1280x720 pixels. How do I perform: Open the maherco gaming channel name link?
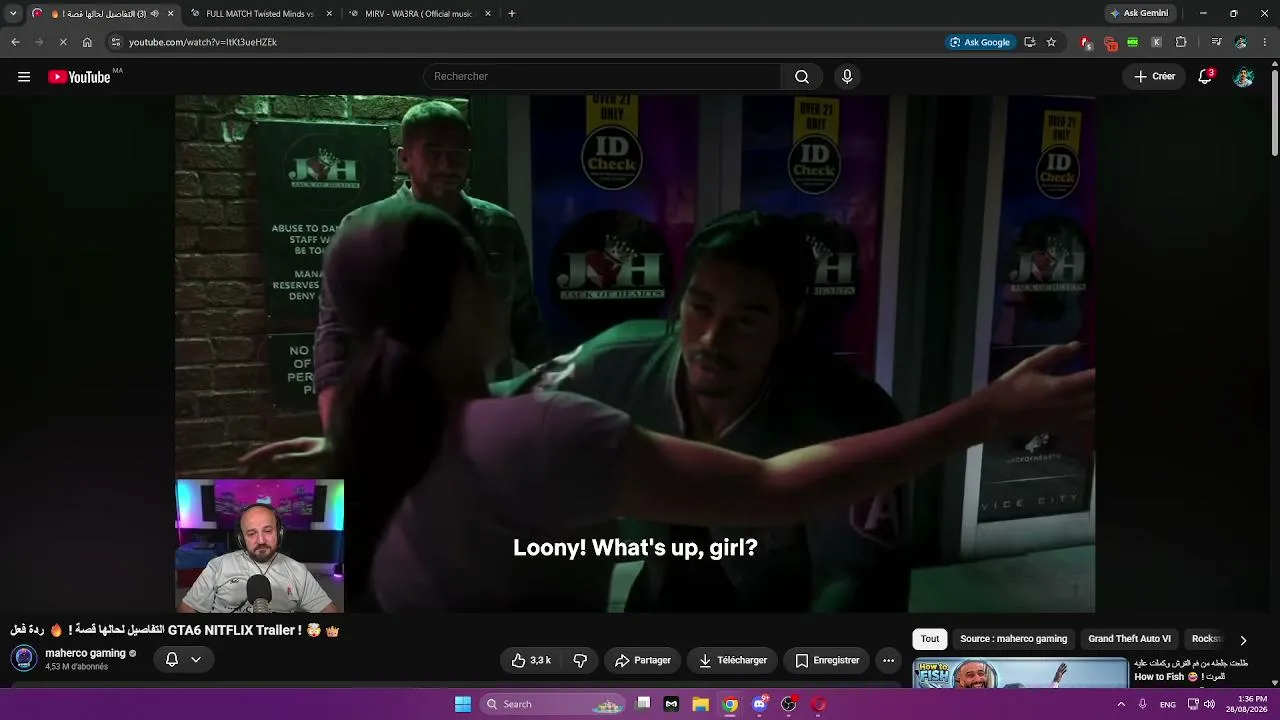tap(85, 653)
